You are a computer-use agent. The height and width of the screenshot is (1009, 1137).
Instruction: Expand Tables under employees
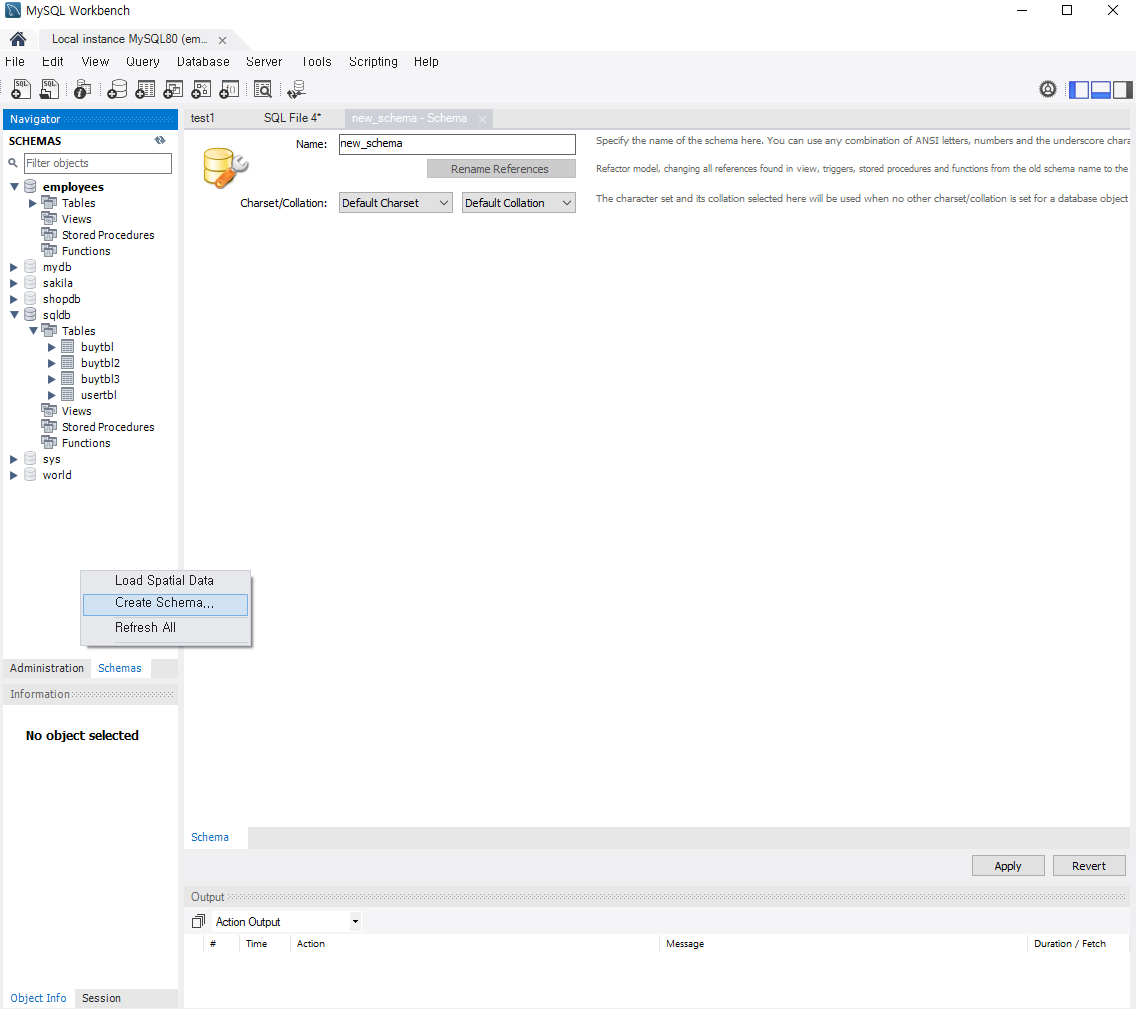click(33, 203)
